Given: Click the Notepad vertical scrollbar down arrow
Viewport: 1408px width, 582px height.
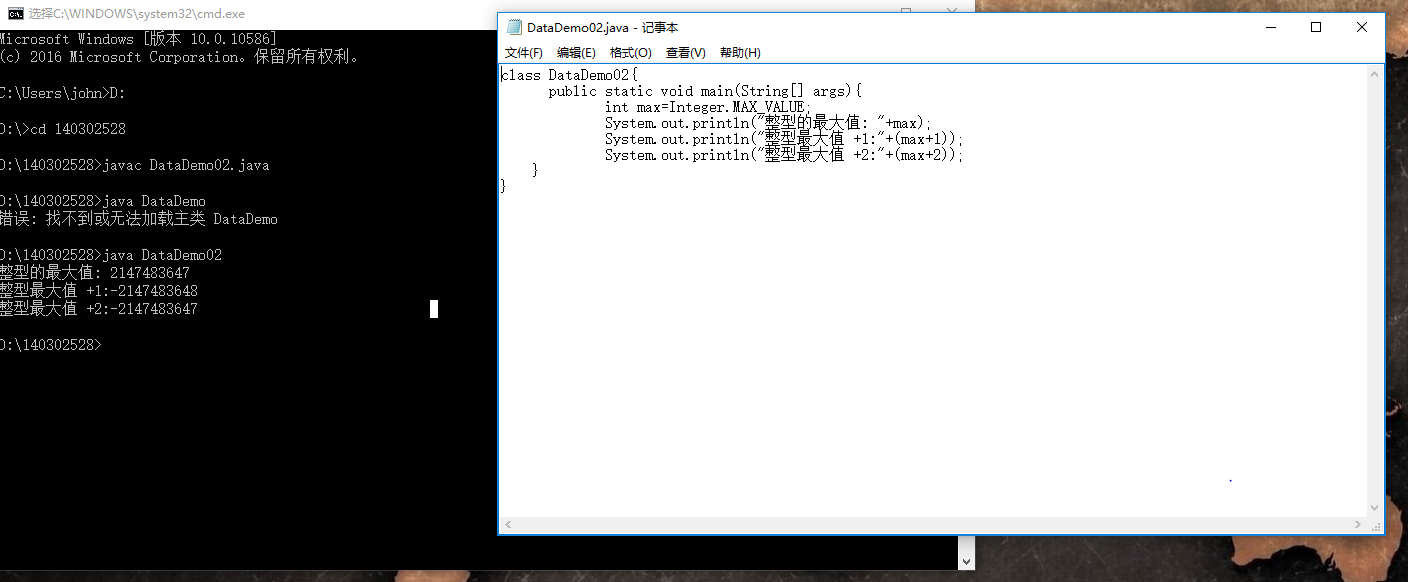Looking at the screenshot, I should click(x=1376, y=508).
